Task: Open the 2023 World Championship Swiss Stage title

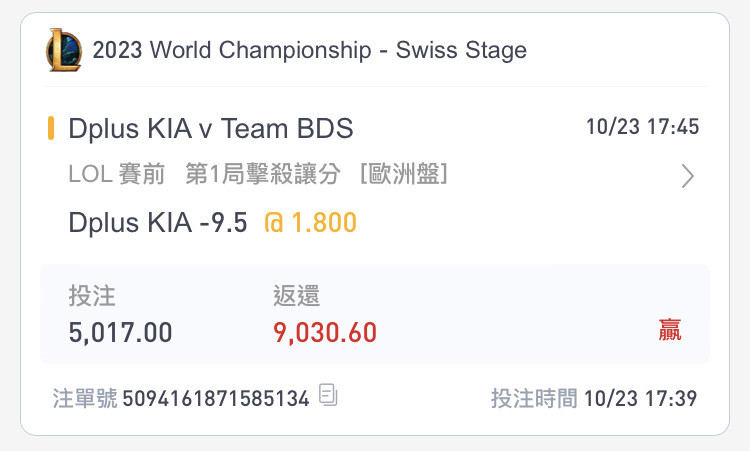Action: pyautogui.click(x=309, y=50)
